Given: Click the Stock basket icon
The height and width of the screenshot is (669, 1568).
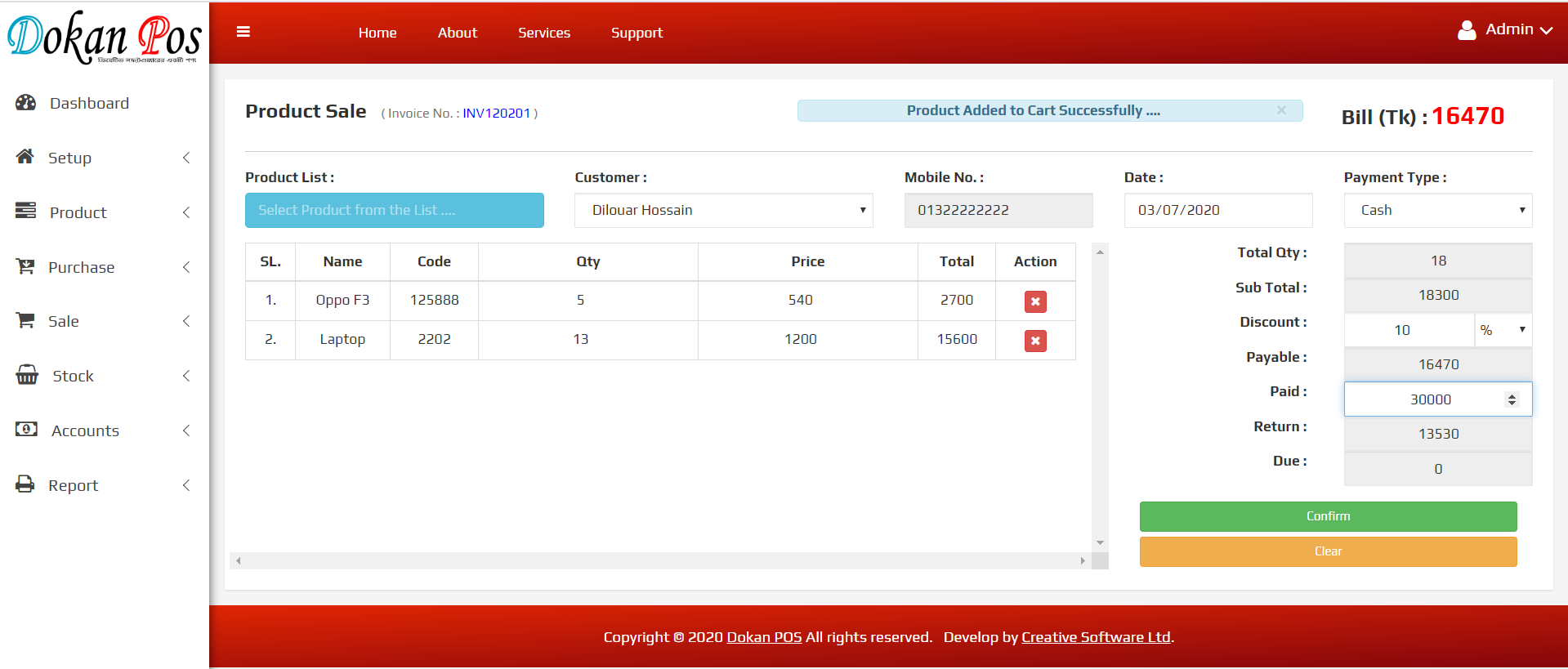Looking at the screenshot, I should [x=27, y=376].
